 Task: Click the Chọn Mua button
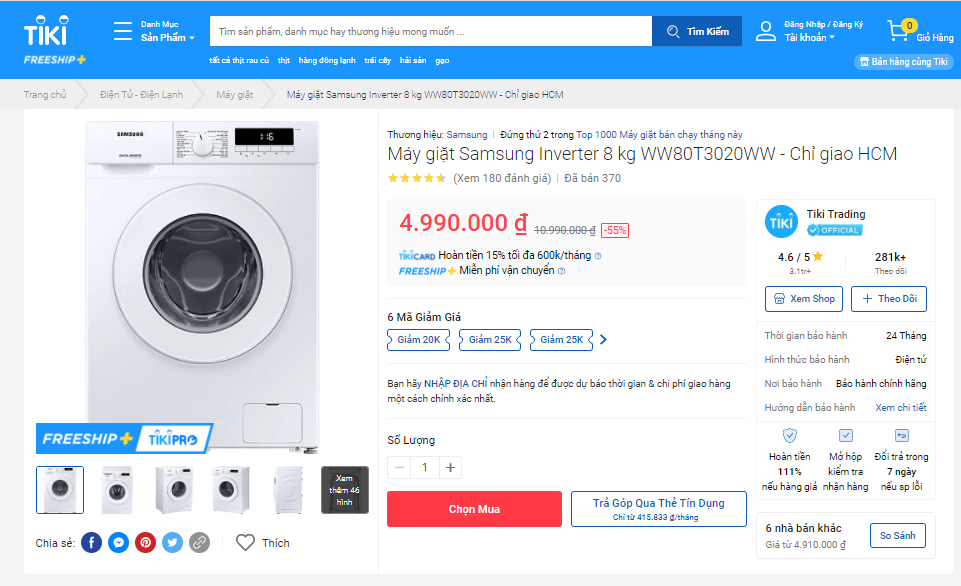pos(474,509)
